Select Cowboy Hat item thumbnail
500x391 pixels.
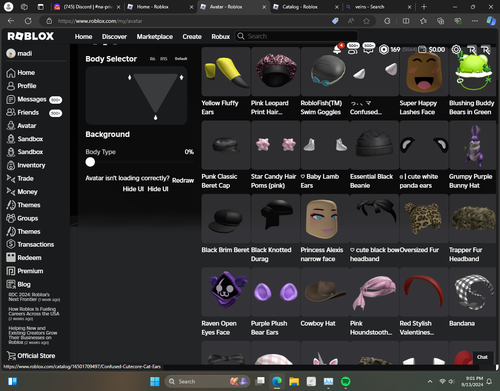pyautogui.click(x=325, y=292)
